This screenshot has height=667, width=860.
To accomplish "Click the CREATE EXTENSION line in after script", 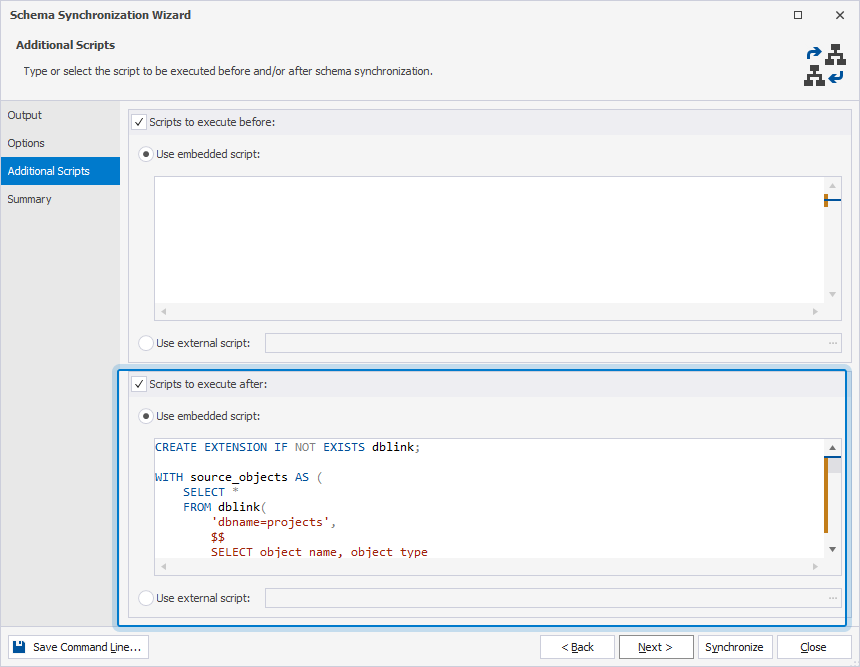I will pos(287,447).
